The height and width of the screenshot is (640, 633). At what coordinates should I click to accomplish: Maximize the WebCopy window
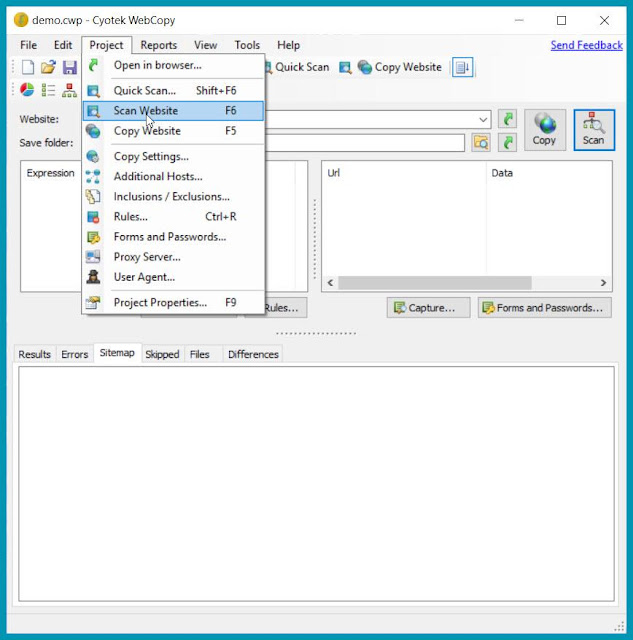[562, 20]
